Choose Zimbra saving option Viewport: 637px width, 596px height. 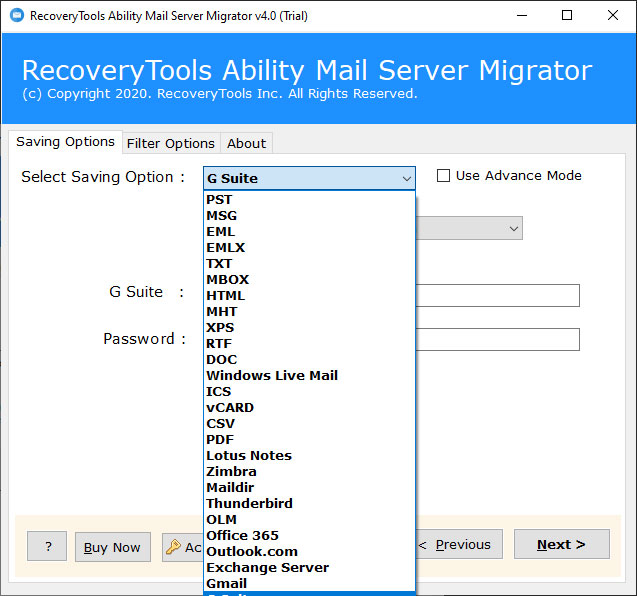pyautogui.click(x=309, y=472)
